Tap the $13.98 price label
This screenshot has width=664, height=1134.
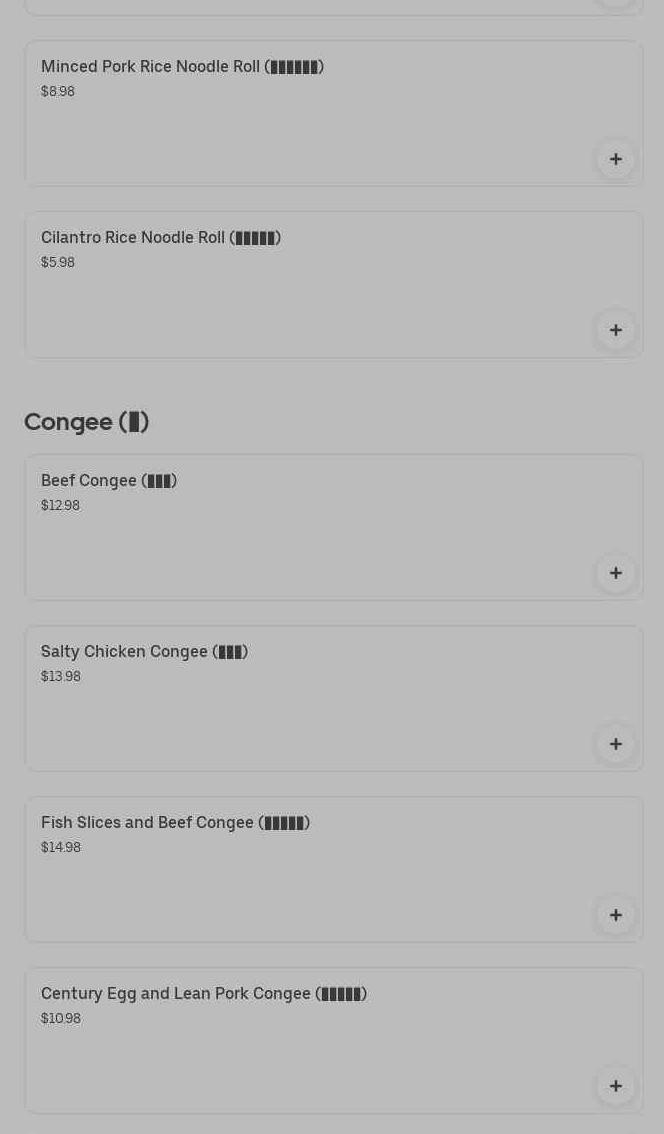pos(60,677)
